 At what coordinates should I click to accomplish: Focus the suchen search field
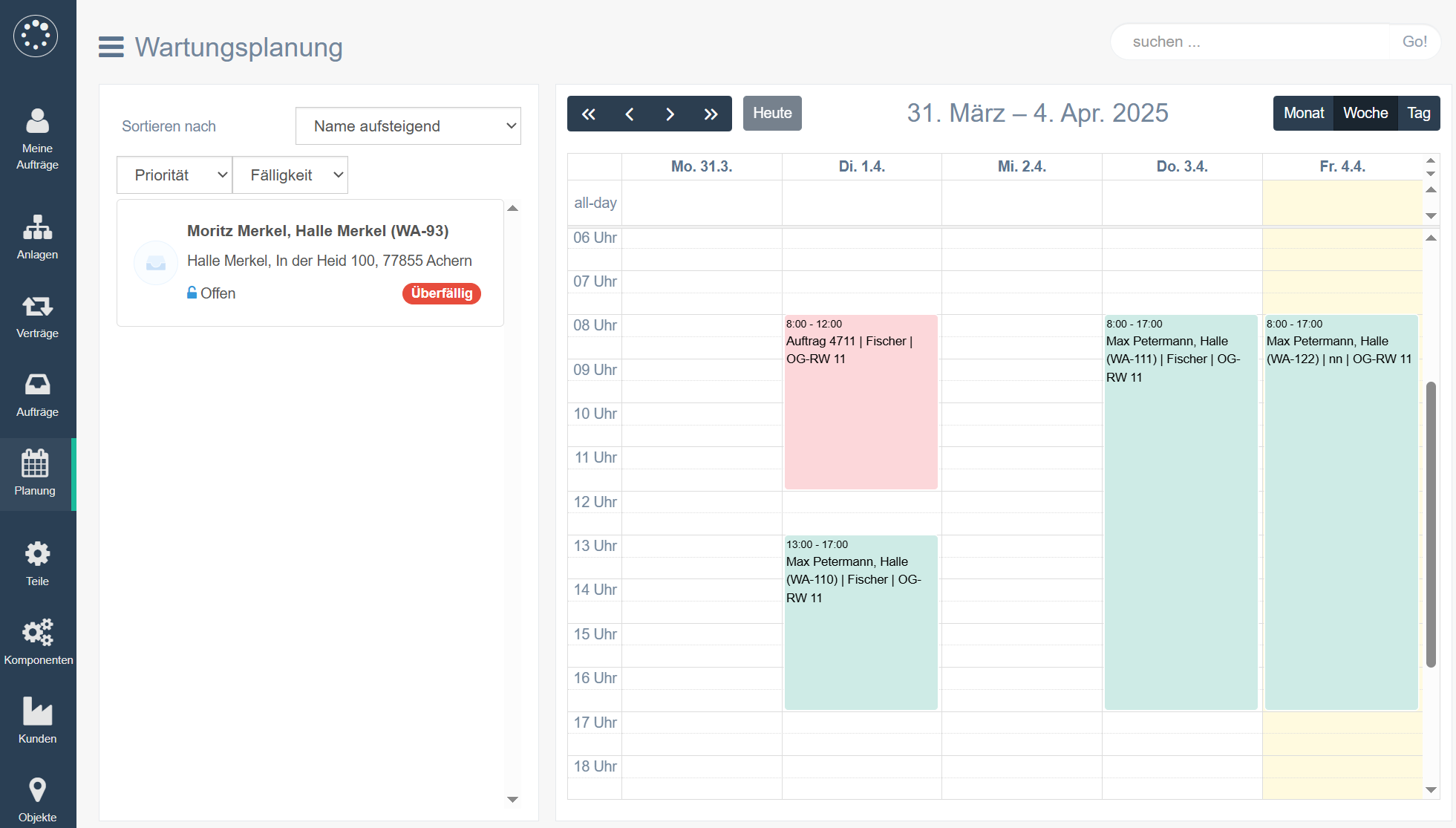click(x=1251, y=42)
